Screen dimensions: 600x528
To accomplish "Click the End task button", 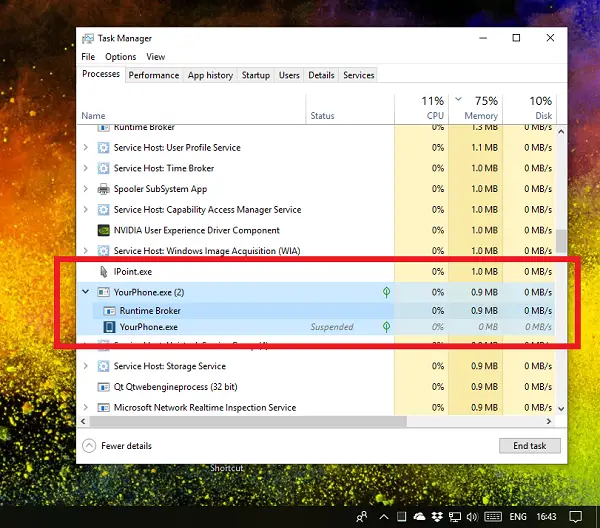I will pyautogui.click(x=530, y=446).
